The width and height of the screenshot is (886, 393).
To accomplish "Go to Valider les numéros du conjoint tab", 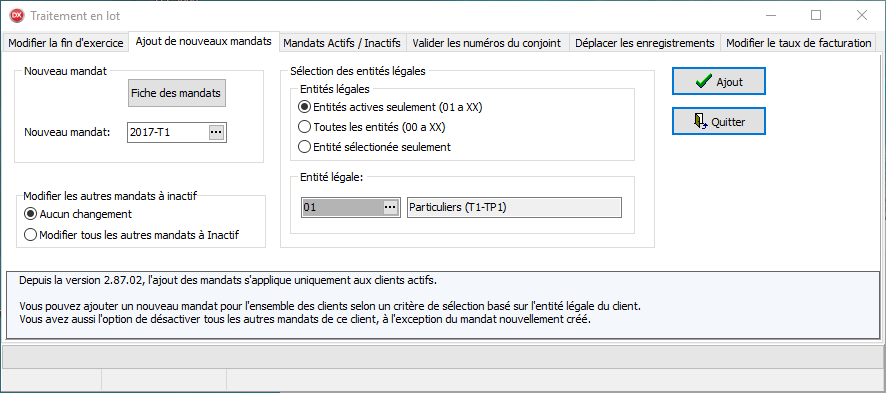I will click(487, 43).
